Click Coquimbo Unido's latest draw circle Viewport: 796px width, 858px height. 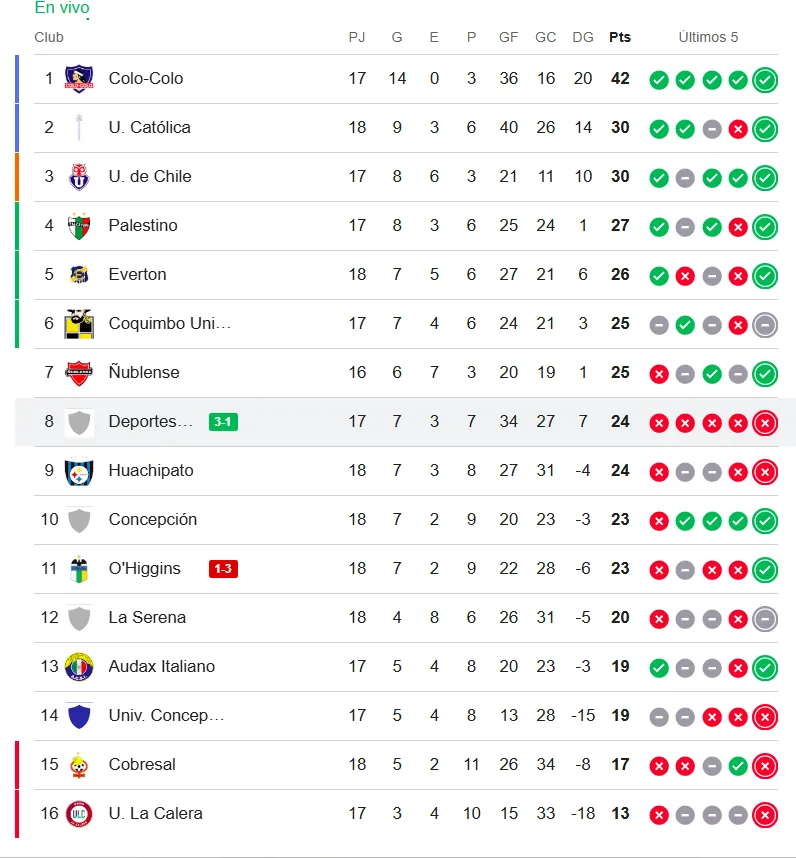click(765, 325)
